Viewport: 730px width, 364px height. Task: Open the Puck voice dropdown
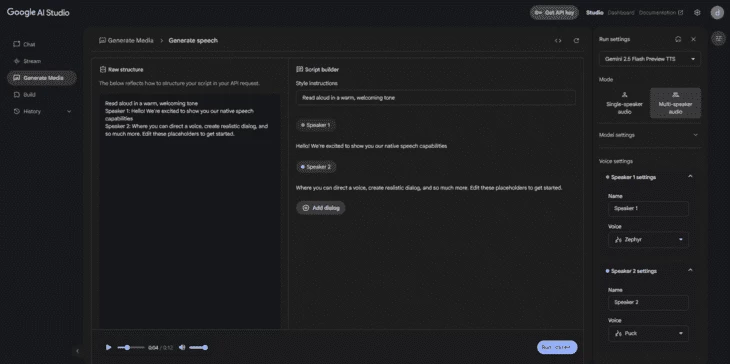click(x=648, y=333)
